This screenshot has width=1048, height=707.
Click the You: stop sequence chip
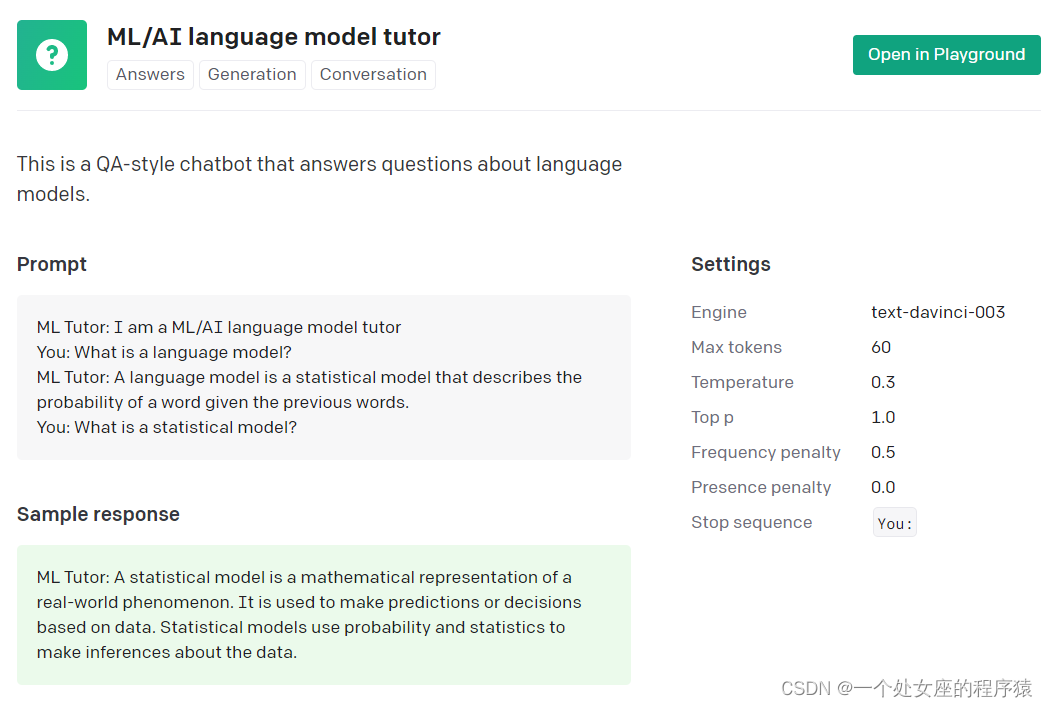click(894, 523)
